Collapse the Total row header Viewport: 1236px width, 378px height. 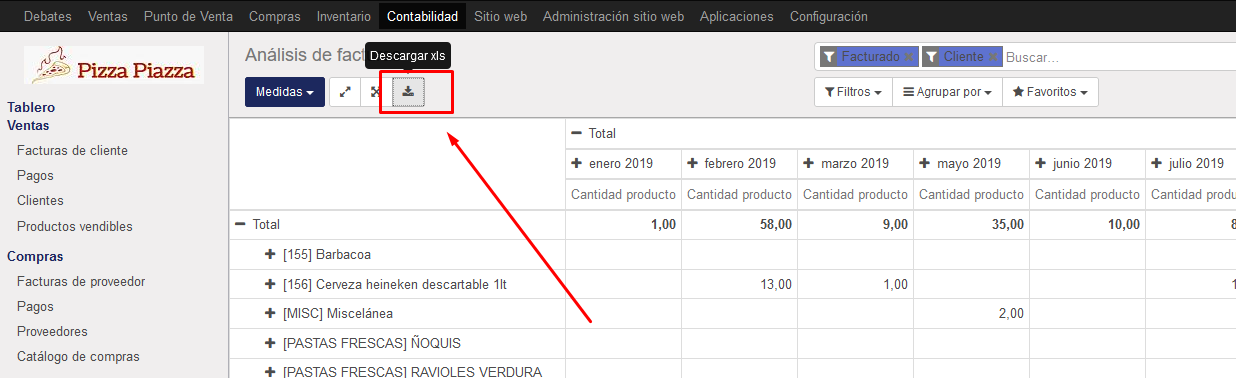point(240,225)
